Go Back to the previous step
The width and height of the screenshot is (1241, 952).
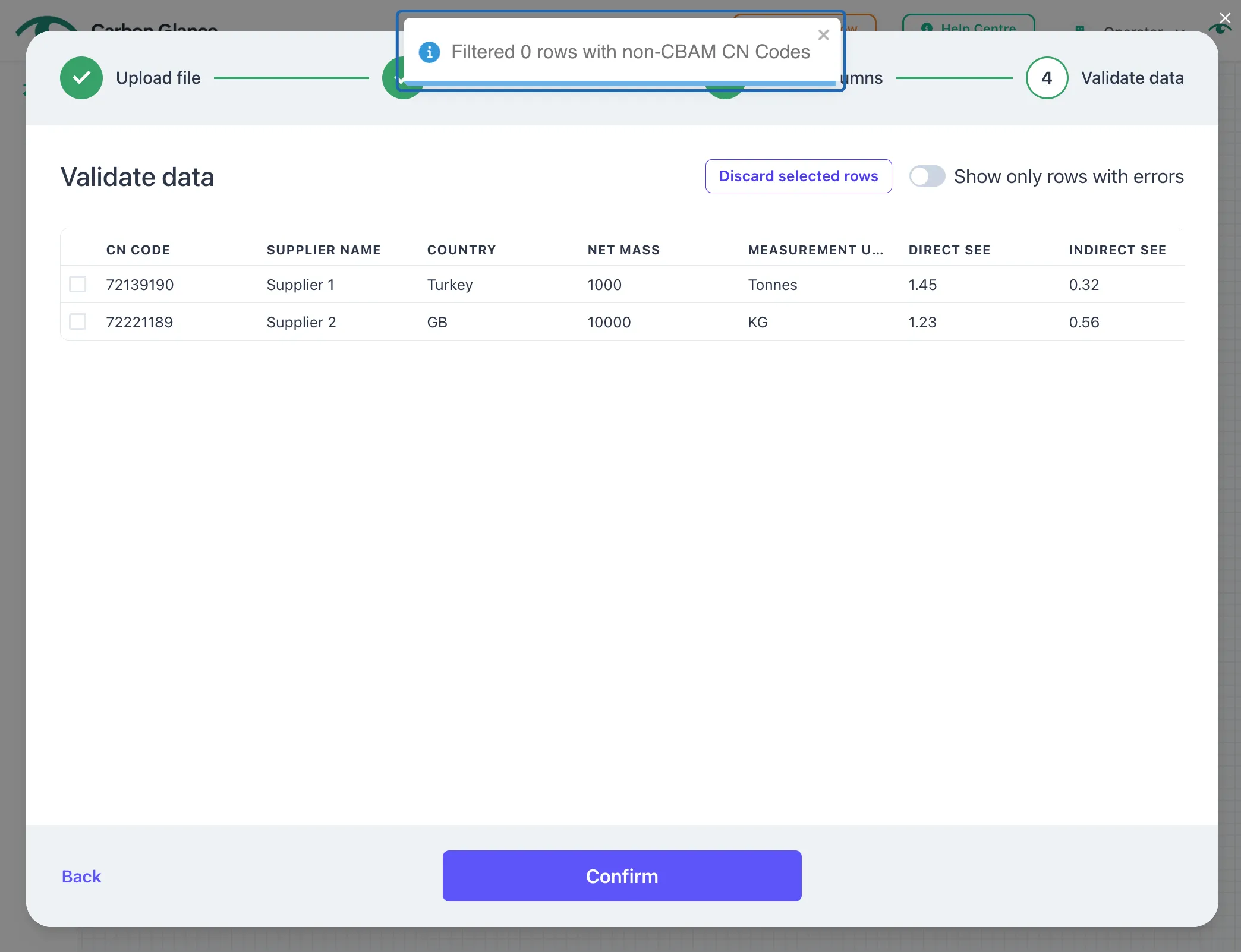[x=81, y=877]
